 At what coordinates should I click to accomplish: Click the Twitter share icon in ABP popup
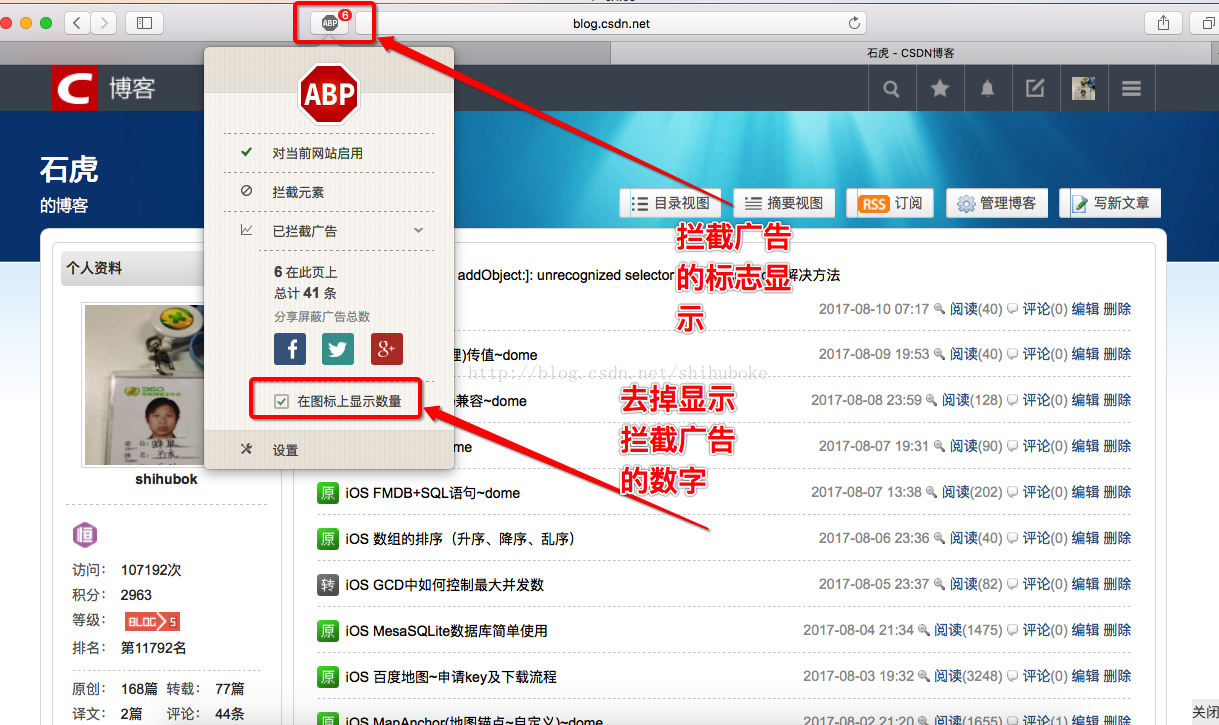tap(338, 350)
